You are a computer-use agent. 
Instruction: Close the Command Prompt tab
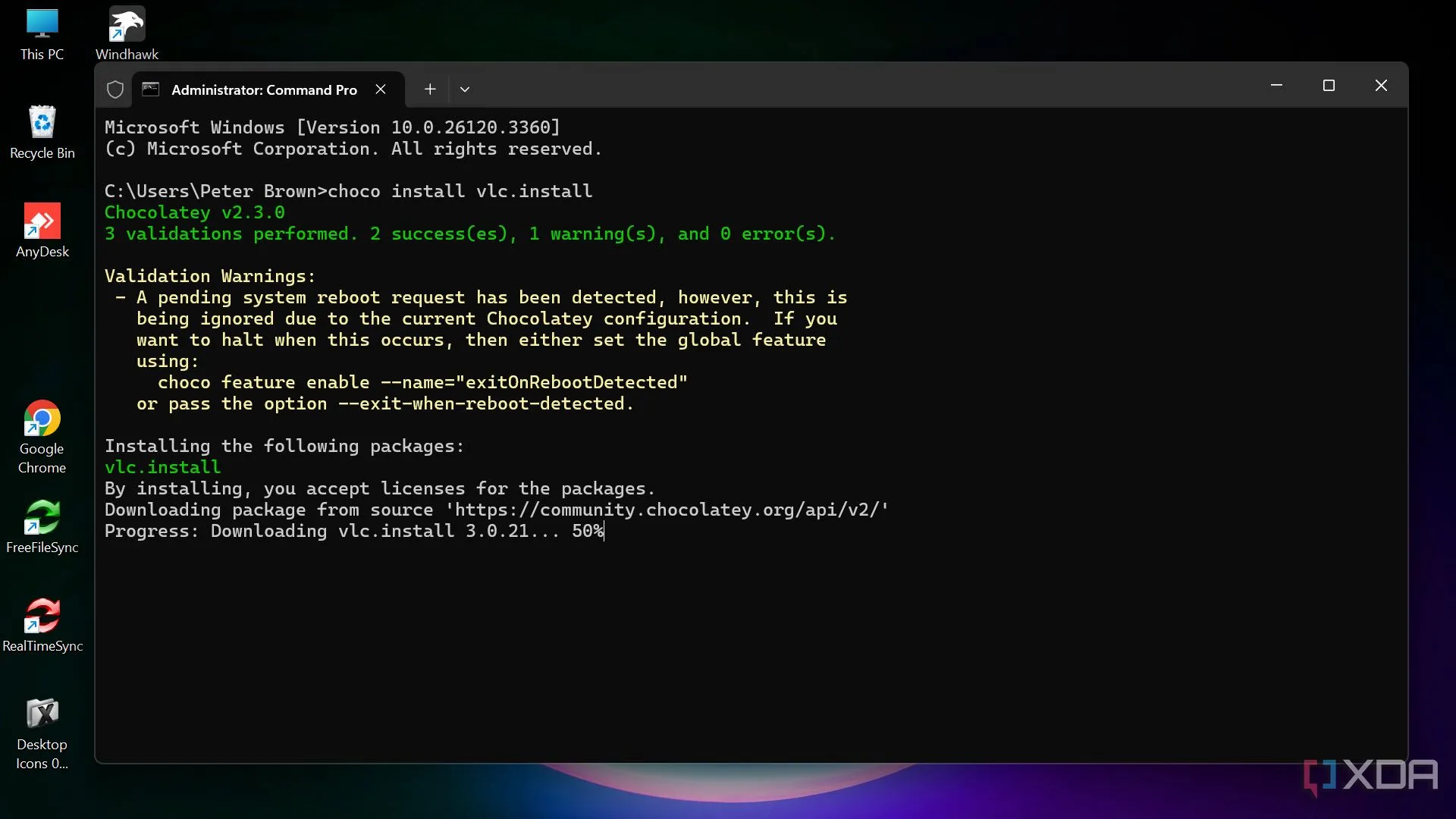tap(381, 89)
